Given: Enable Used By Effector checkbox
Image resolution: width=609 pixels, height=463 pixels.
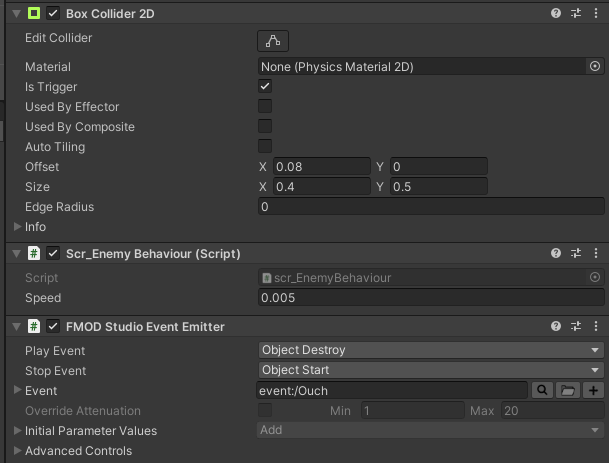Looking at the screenshot, I should 265,107.
